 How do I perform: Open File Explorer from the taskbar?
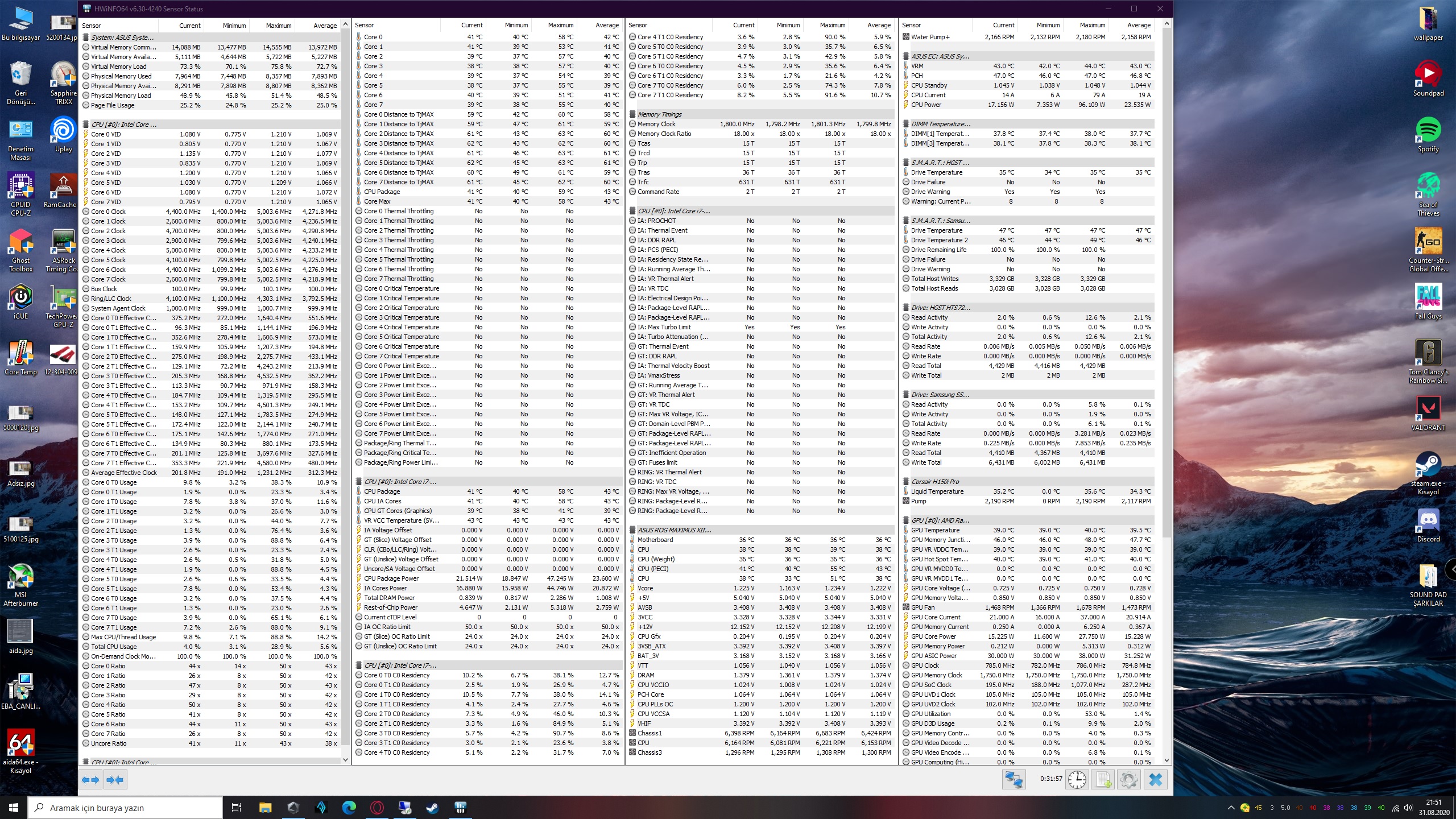tap(265, 808)
